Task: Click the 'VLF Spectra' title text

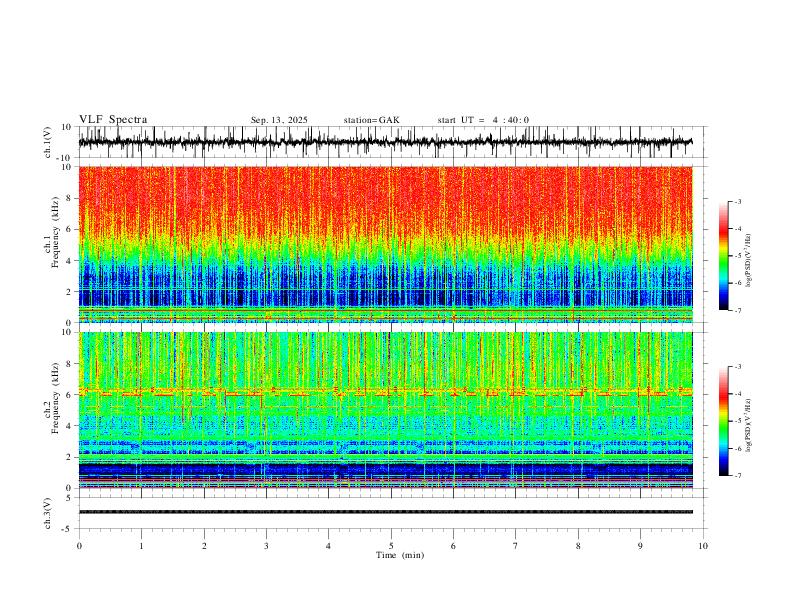Action: [113, 120]
